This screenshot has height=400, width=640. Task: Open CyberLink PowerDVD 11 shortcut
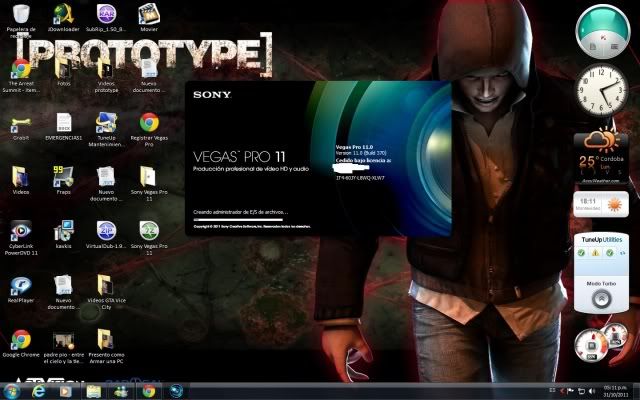pyautogui.click(x=20, y=232)
